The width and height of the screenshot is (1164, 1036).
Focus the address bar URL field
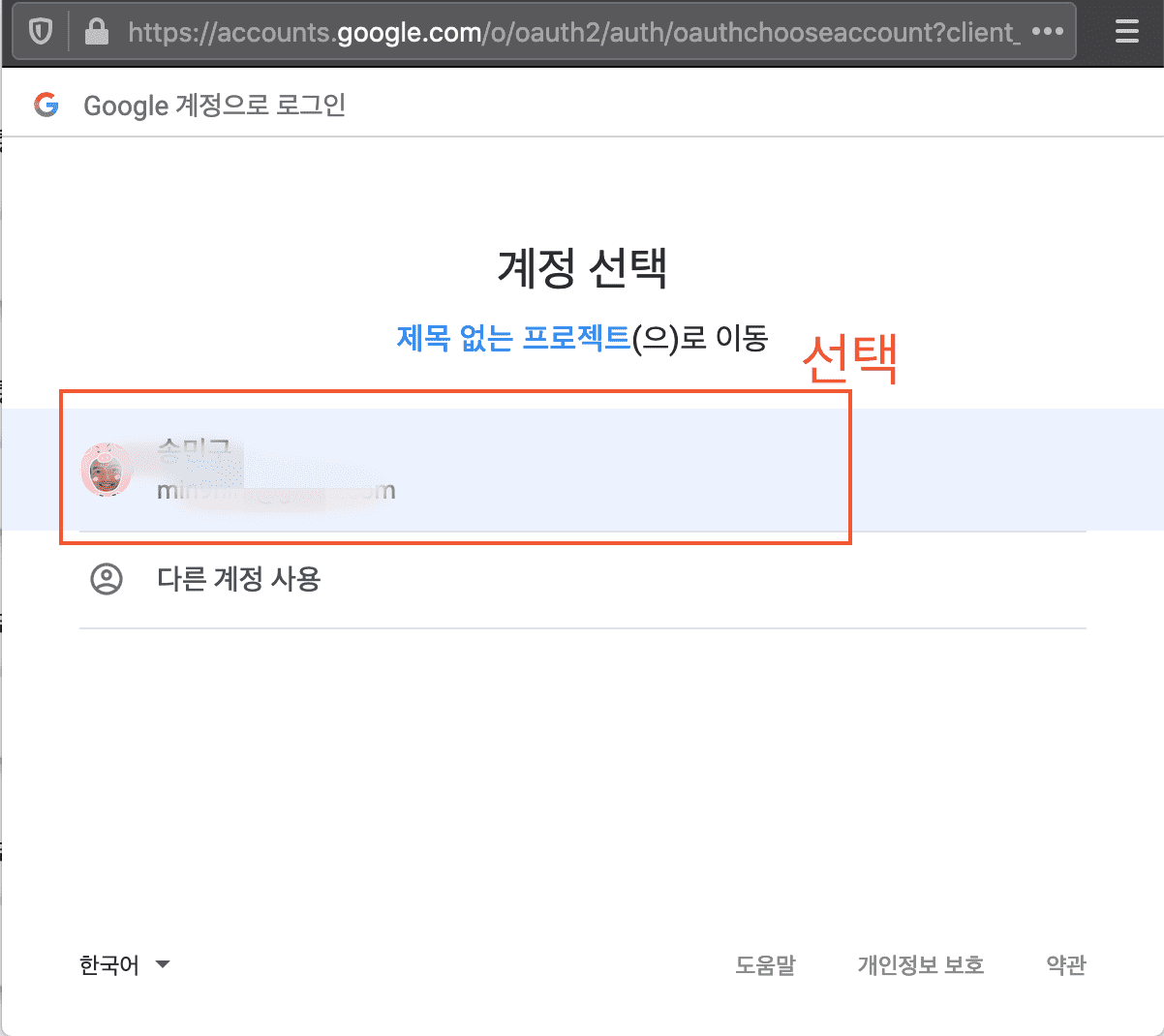(x=571, y=32)
